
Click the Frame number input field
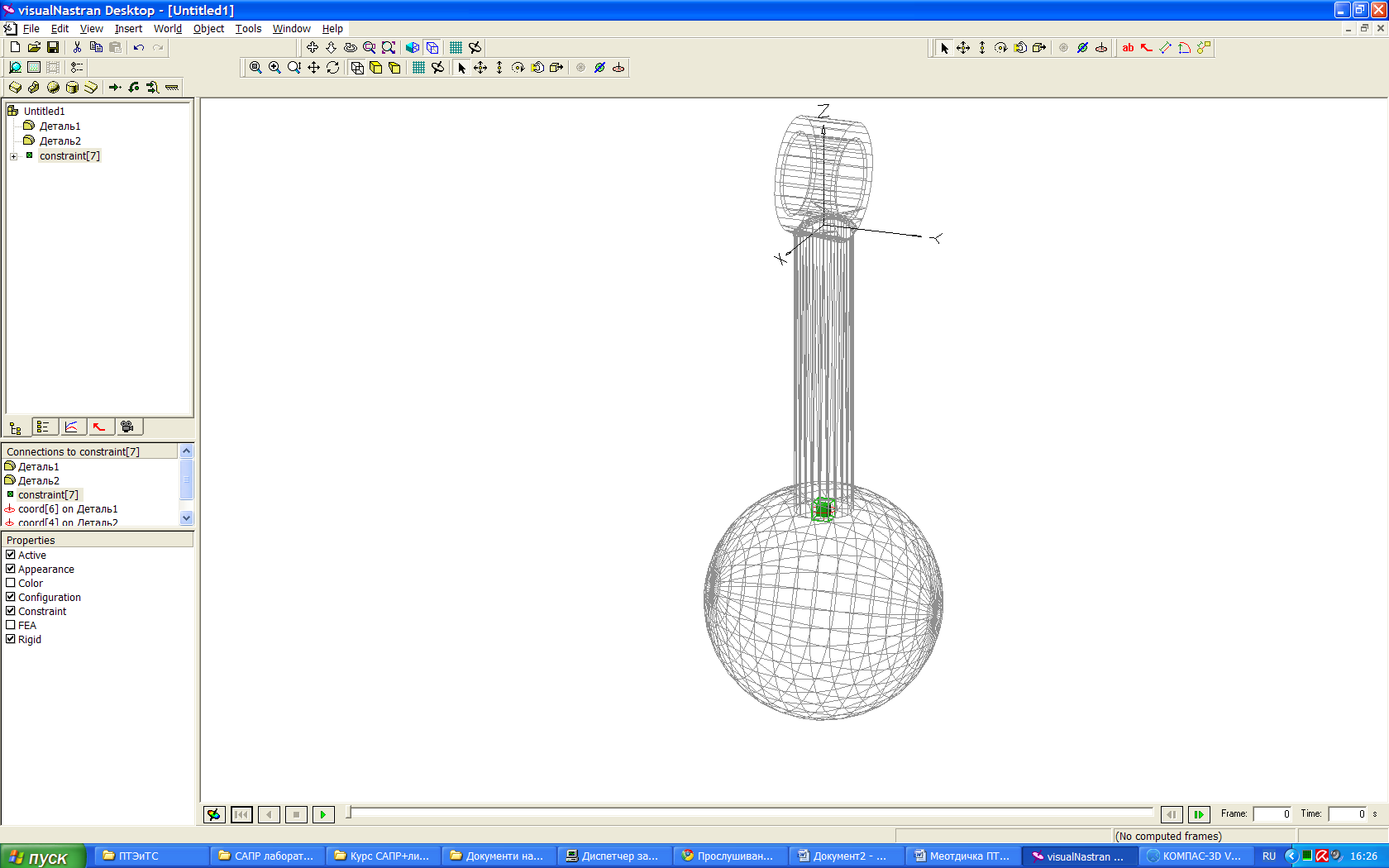(1272, 814)
